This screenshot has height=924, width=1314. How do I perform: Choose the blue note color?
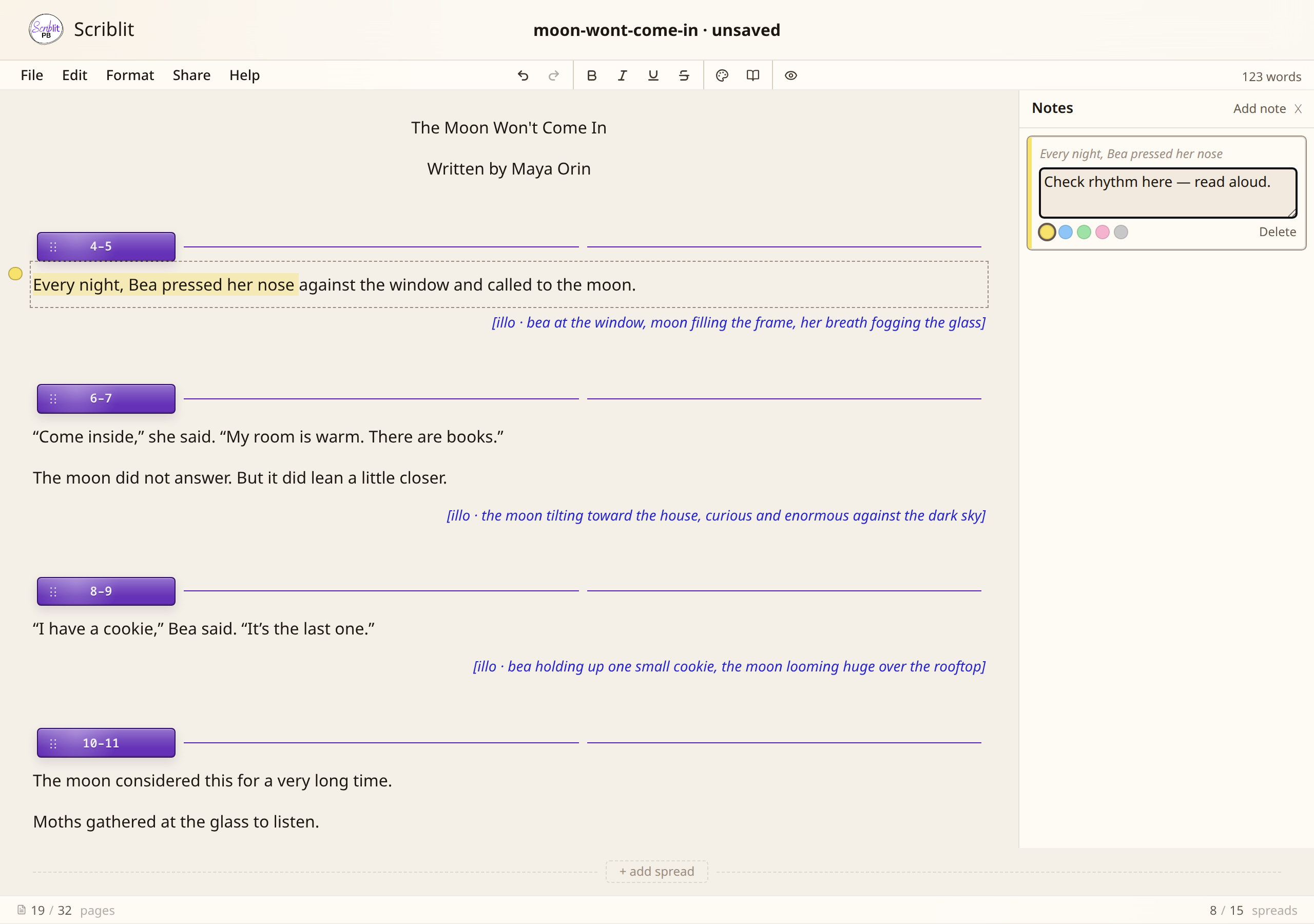(x=1065, y=232)
